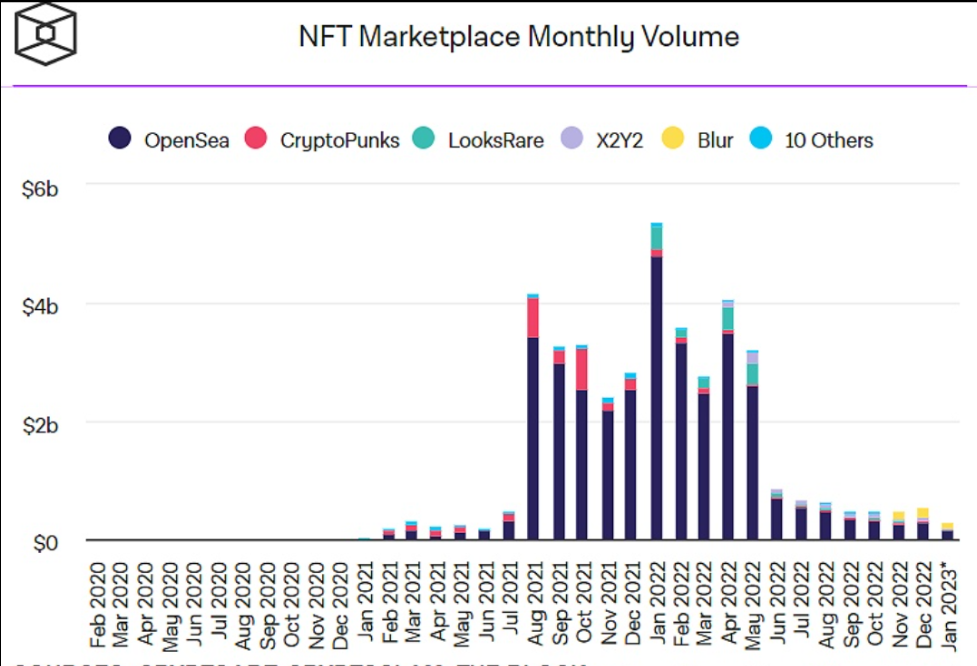977x666 pixels.
Task: Toggle the OpenSea series label in legend
Action: (186, 140)
